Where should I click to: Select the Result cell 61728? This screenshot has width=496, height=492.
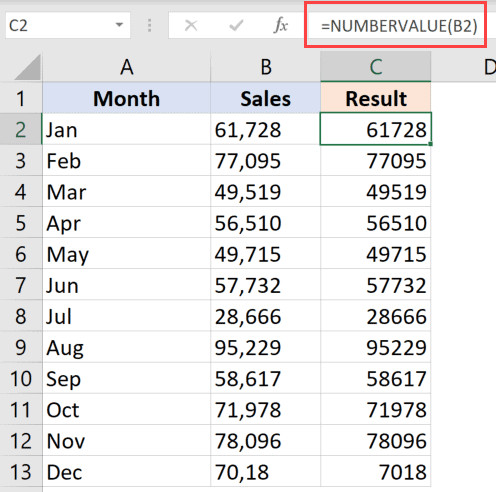[x=376, y=130]
